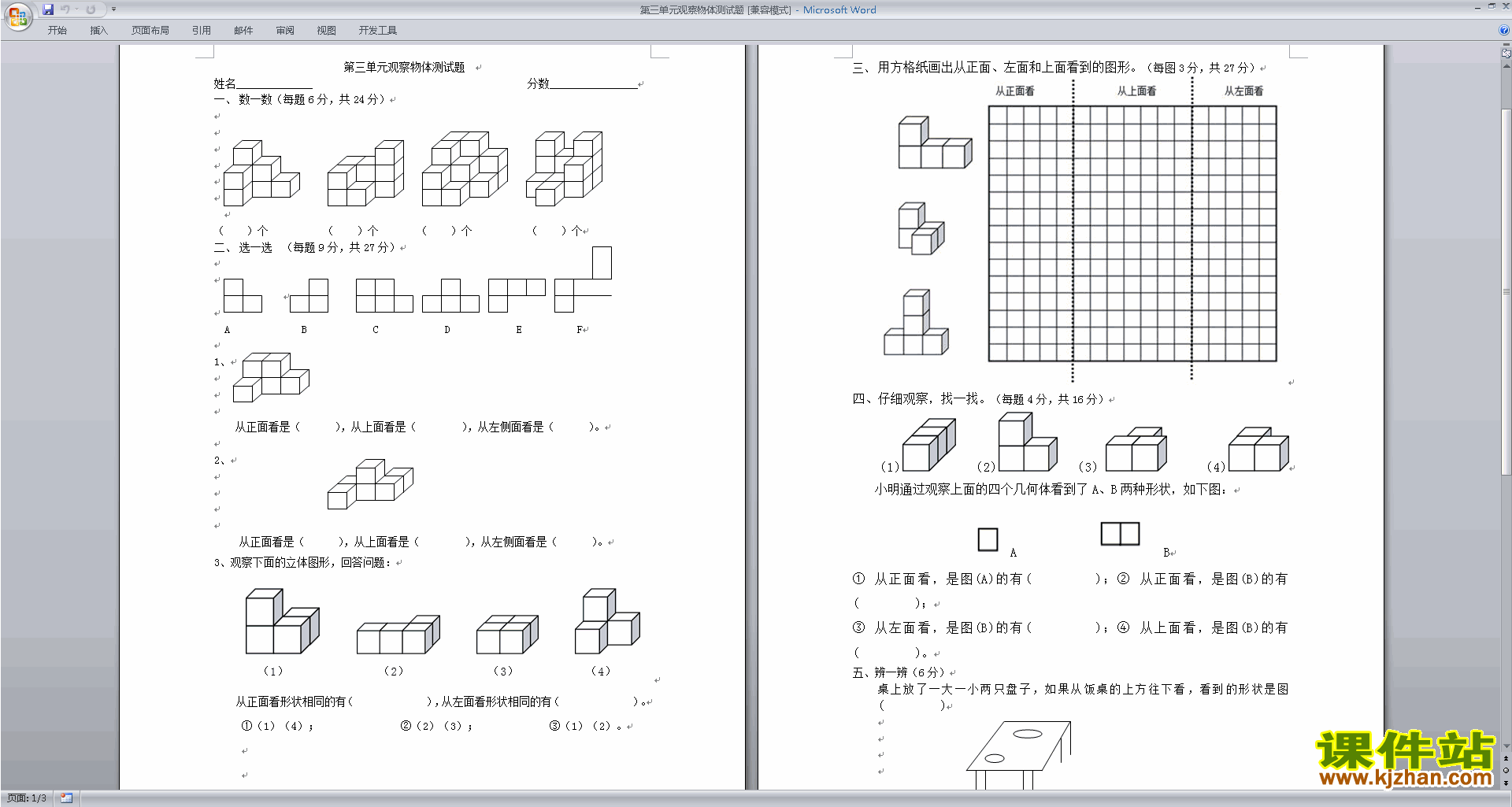The height and width of the screenshot is (807, 1512).
Task: Click the text 姓名 on page one
Action: point(224,84)
